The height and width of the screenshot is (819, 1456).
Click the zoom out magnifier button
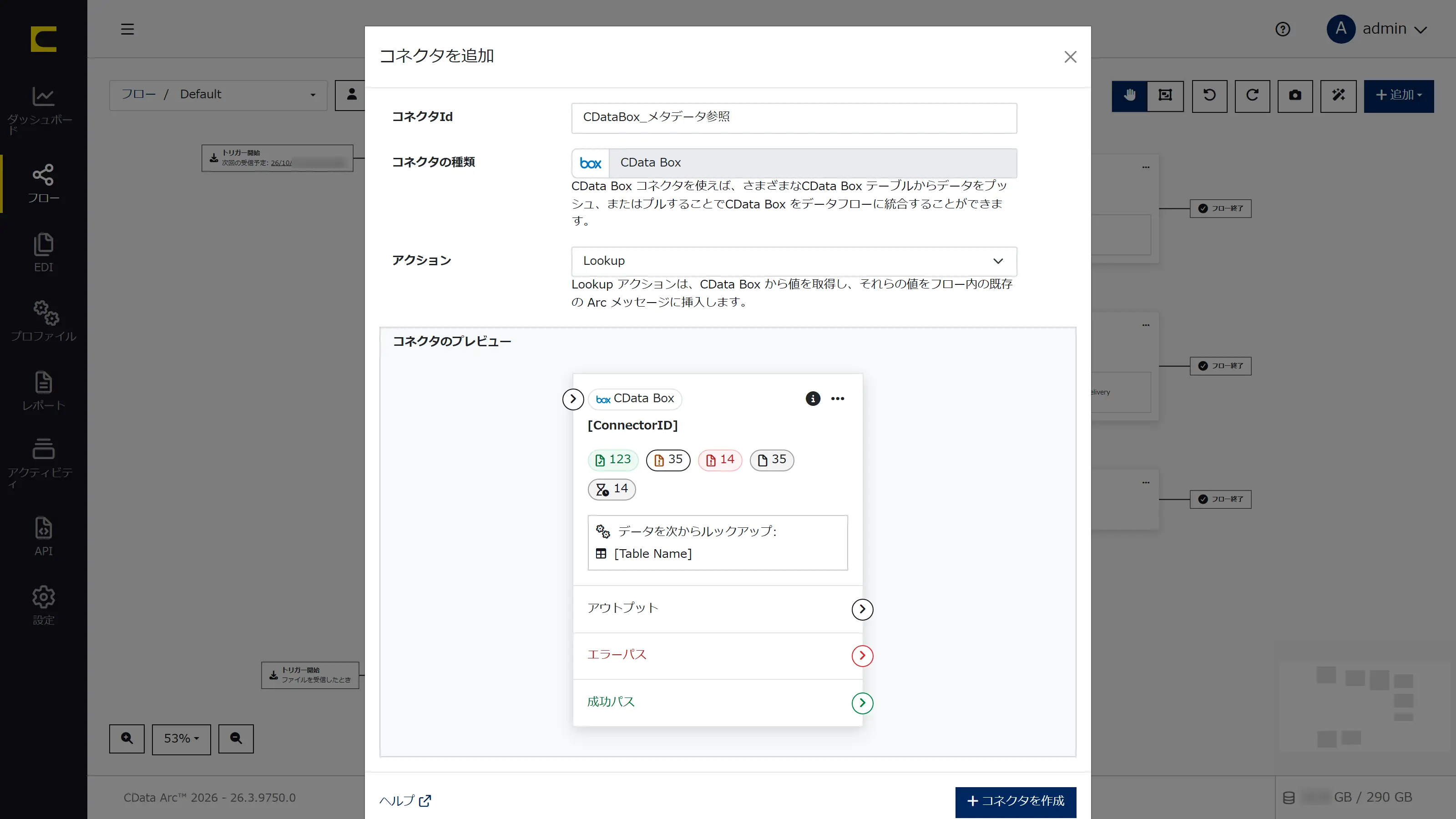236,738
